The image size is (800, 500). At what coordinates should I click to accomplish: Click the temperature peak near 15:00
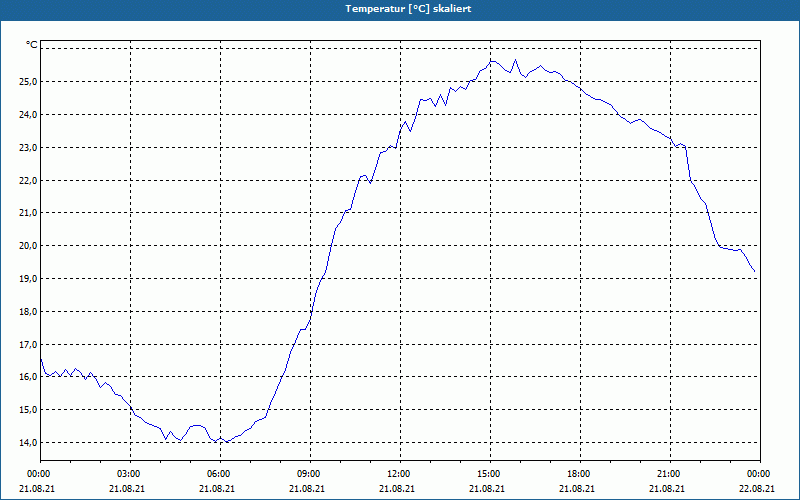coord(491,61)
